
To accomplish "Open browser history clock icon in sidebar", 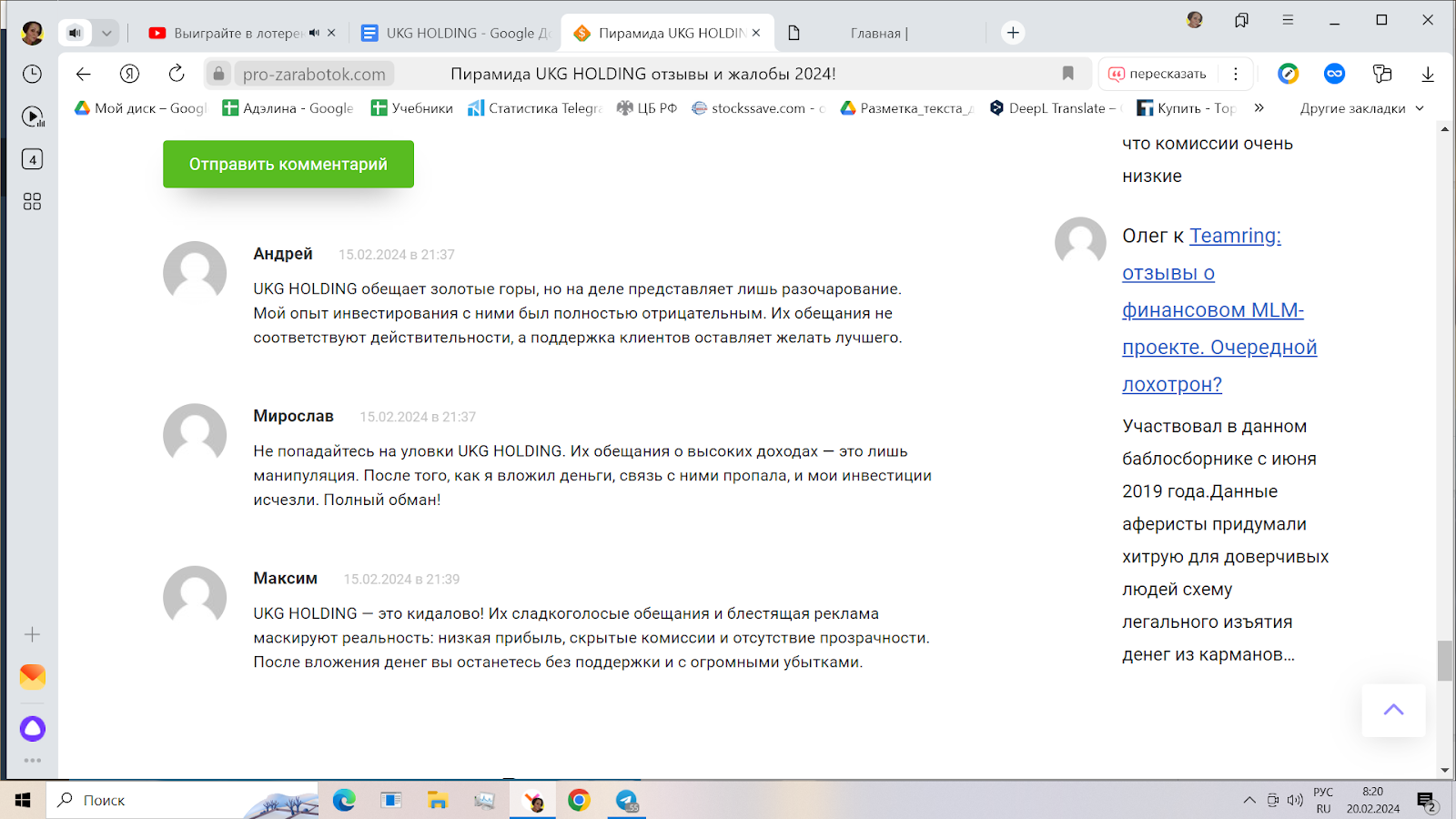I will pyautogui.click(x=32, y=74).
